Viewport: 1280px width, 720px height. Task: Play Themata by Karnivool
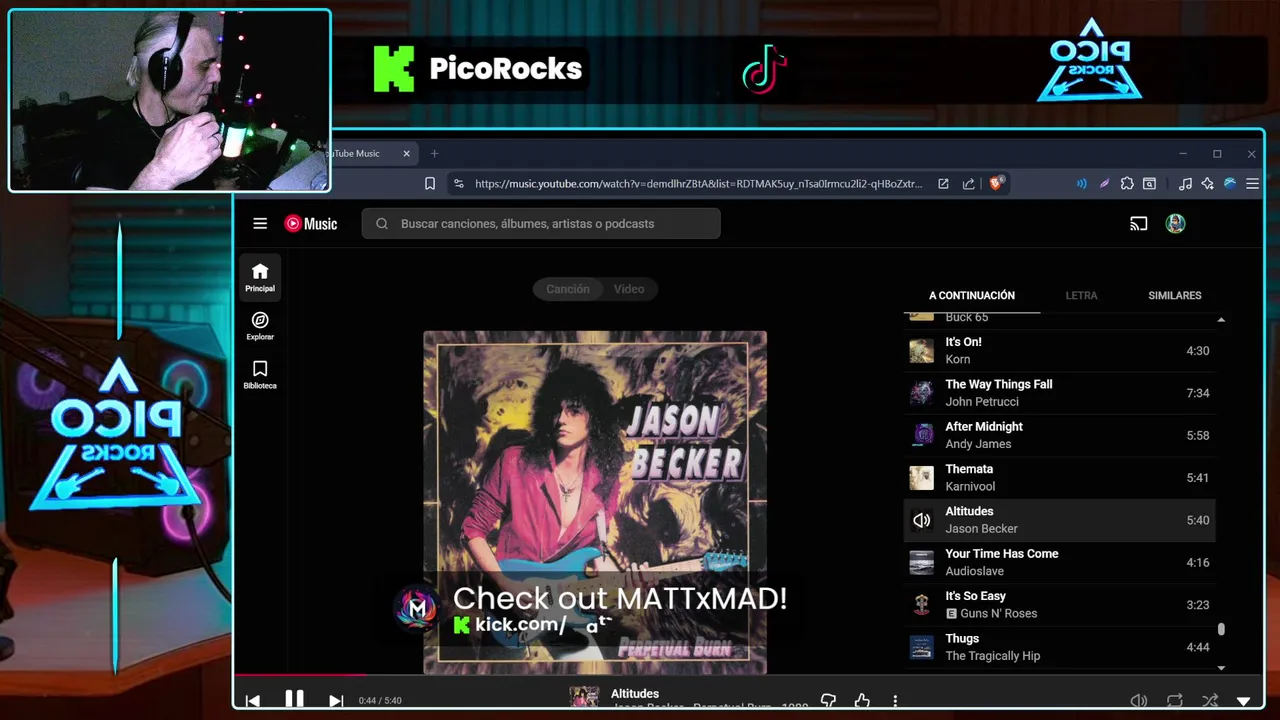click(x=1060, y=478)
